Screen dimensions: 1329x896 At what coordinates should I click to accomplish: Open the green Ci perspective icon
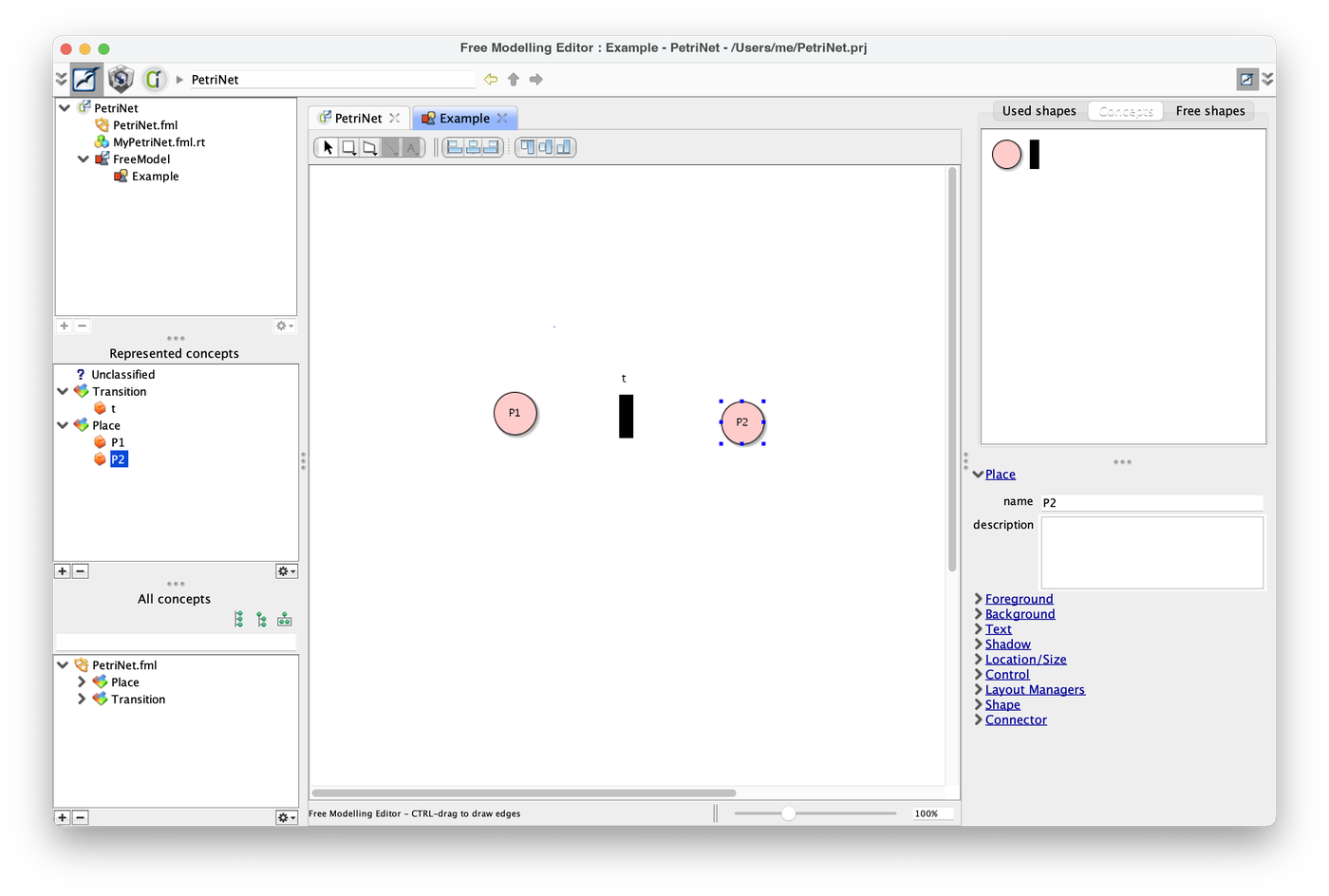pos(154,79)
